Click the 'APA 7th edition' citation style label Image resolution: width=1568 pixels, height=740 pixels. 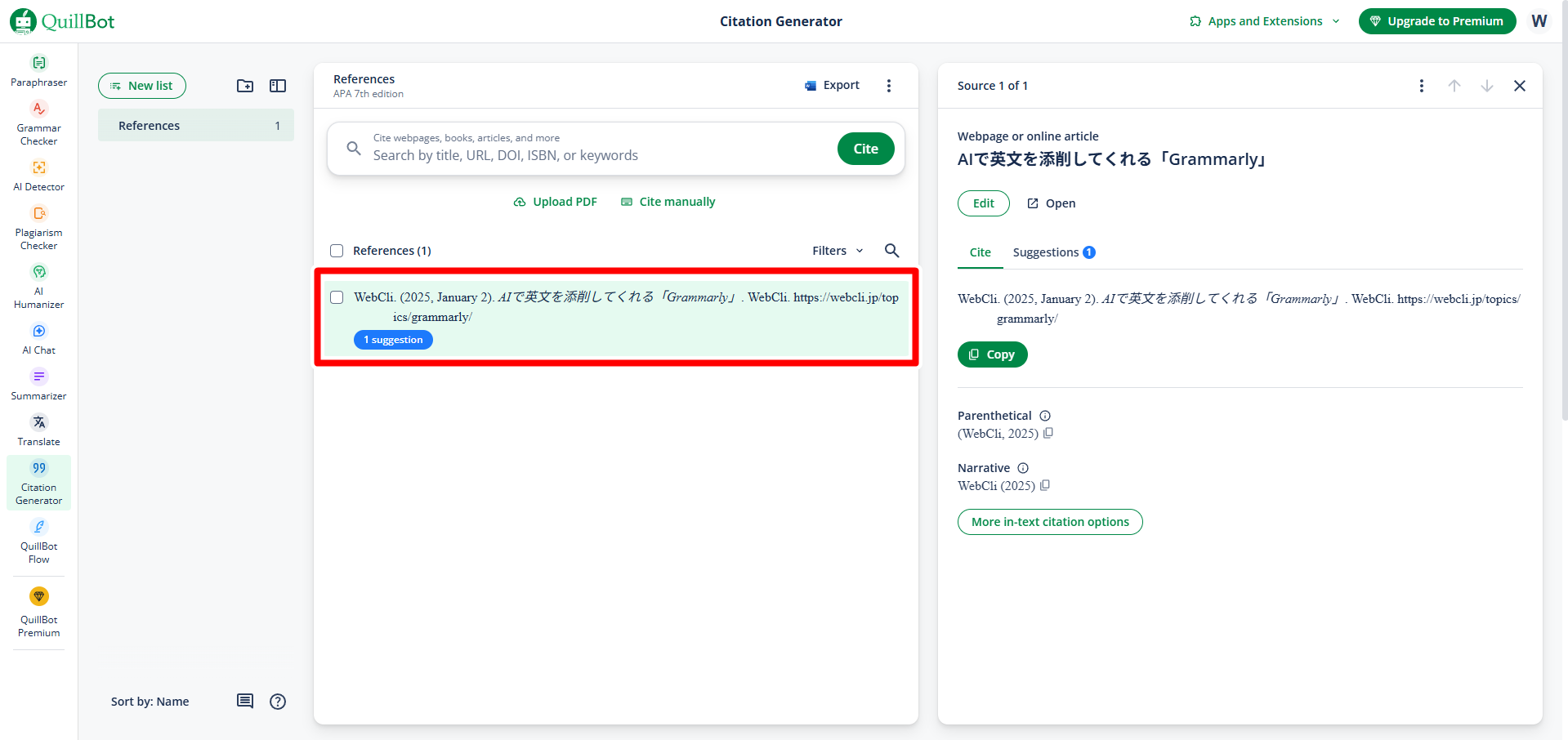point(369,94)
